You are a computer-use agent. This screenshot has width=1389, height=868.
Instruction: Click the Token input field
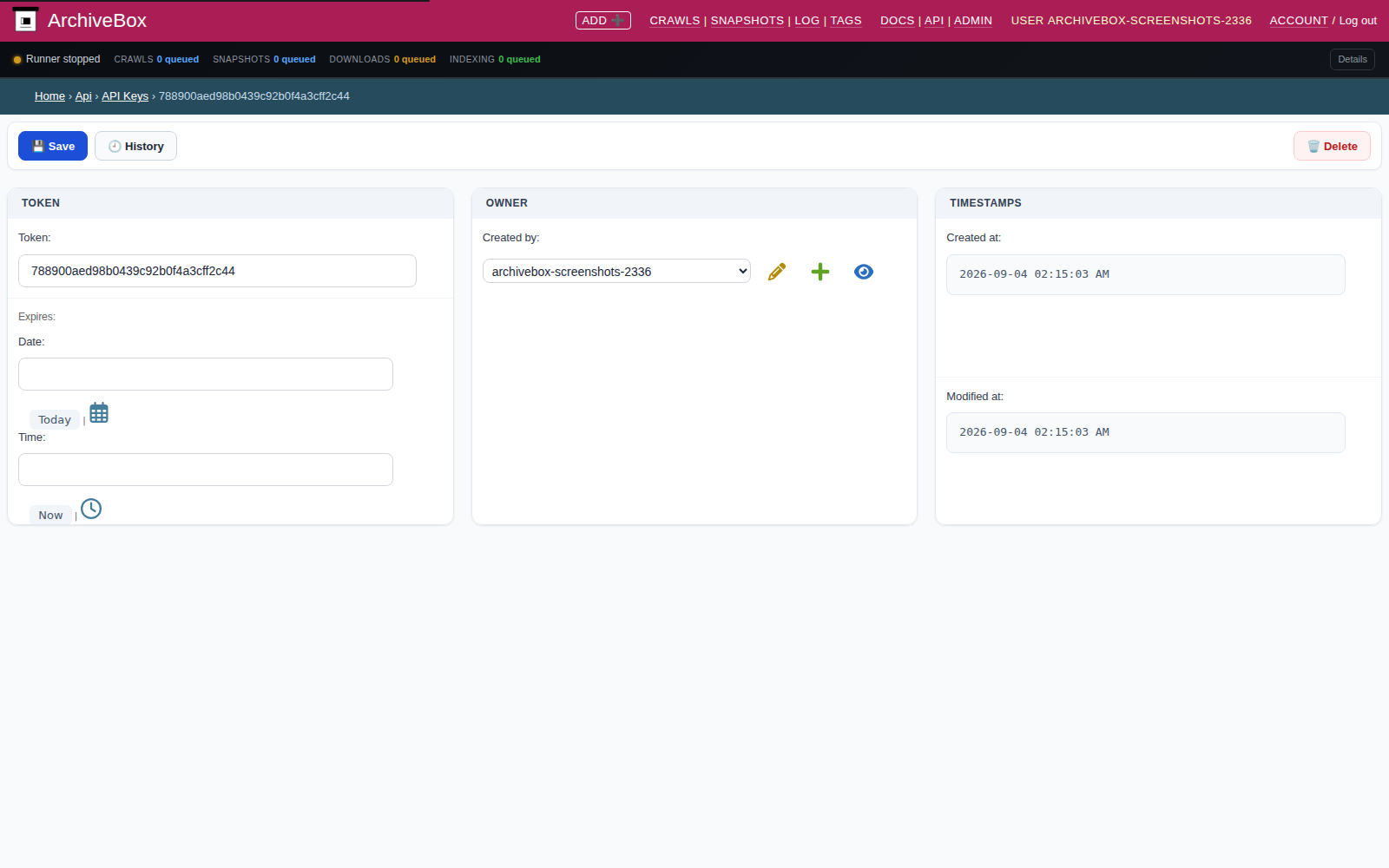pos(217,271)
